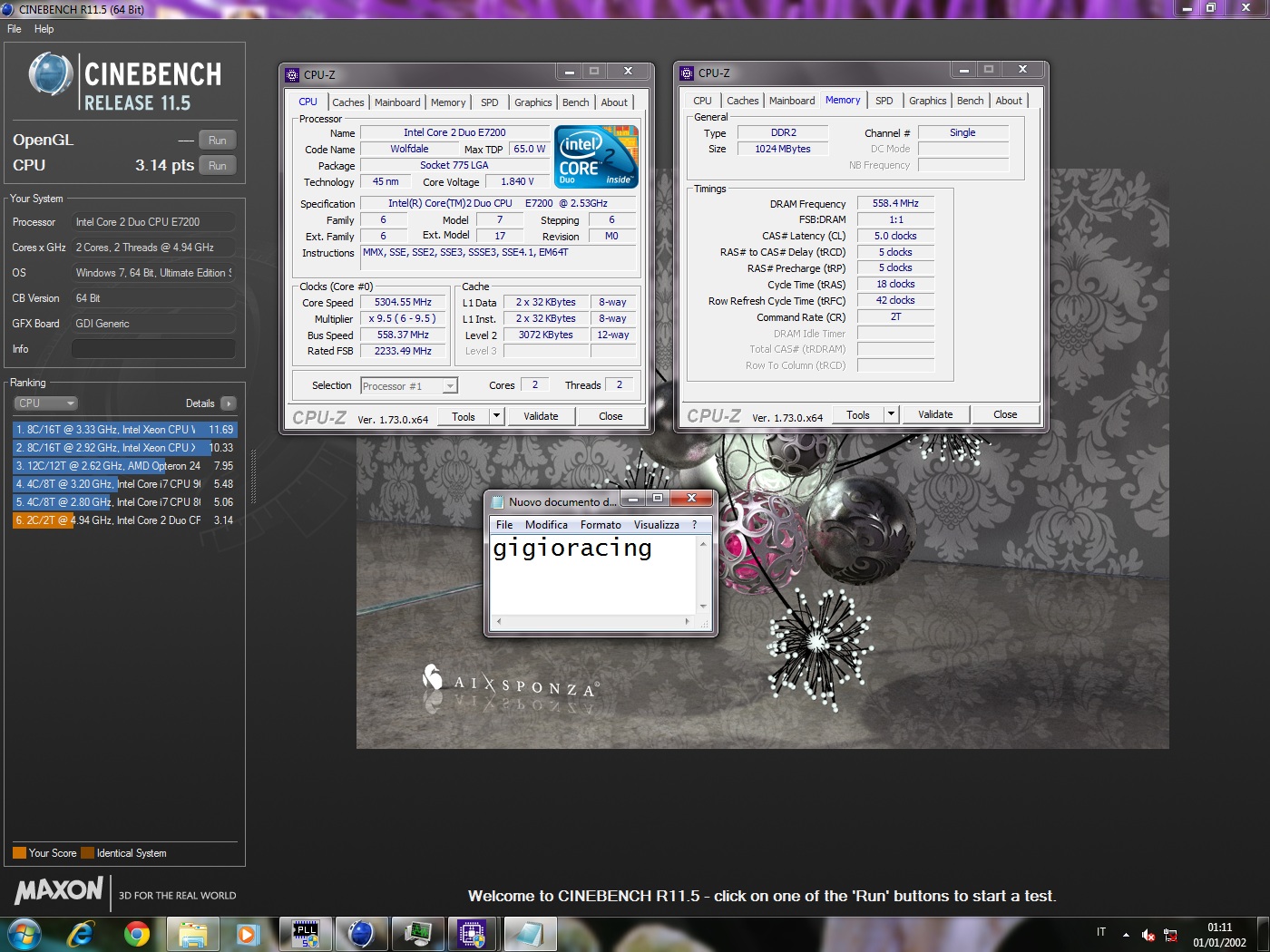Switch to the CPU-Z taskbar icon
The width and height of the screenshot is (1270, 952).
click(x=473, y=934)
